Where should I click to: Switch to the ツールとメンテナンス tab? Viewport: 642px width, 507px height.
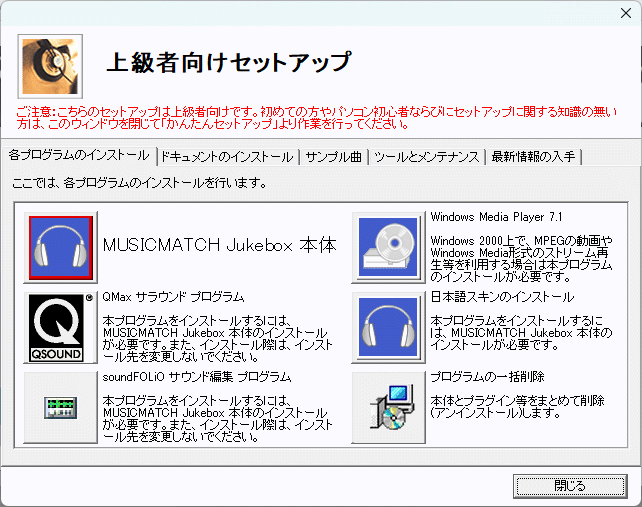click(427, 157)
